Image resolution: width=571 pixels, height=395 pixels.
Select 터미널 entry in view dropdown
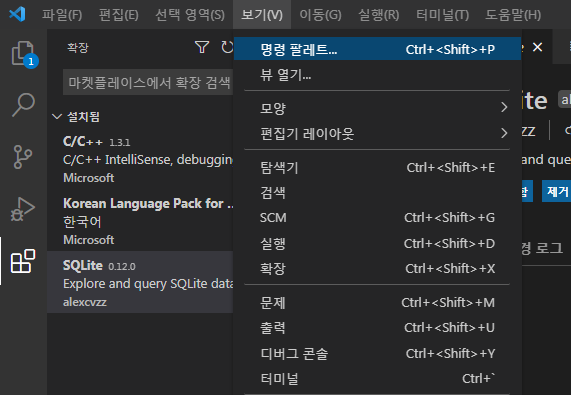tap(377, 379)
